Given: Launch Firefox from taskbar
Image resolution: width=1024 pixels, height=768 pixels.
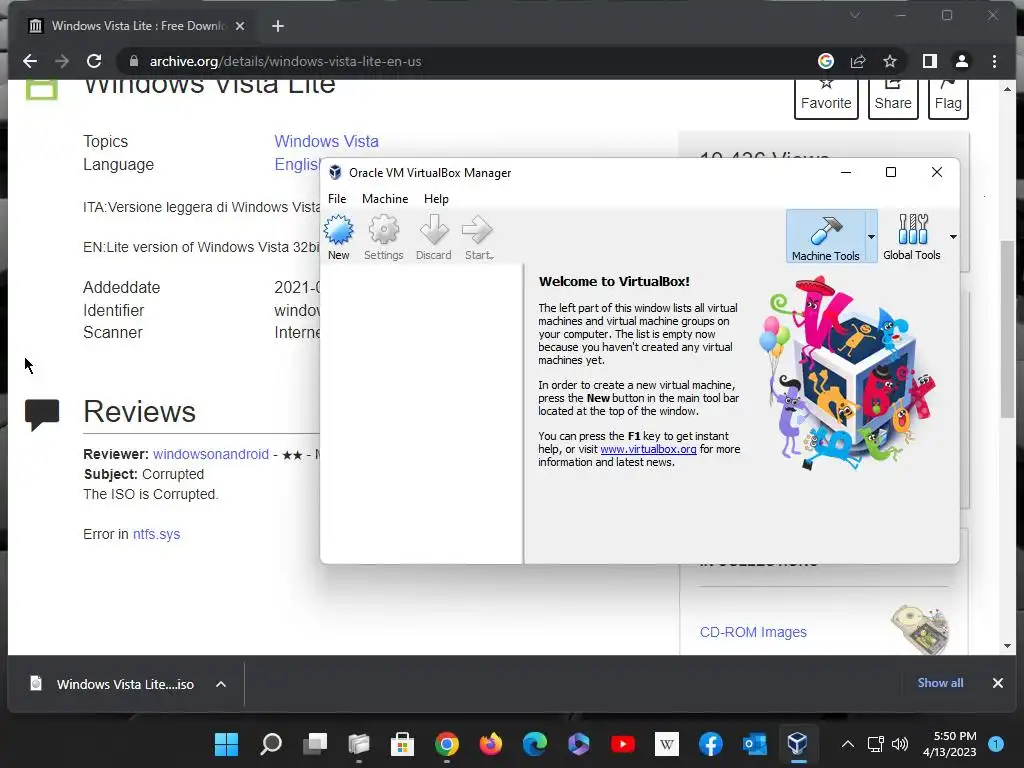Looking at the screenshot, I should point(490,744).
